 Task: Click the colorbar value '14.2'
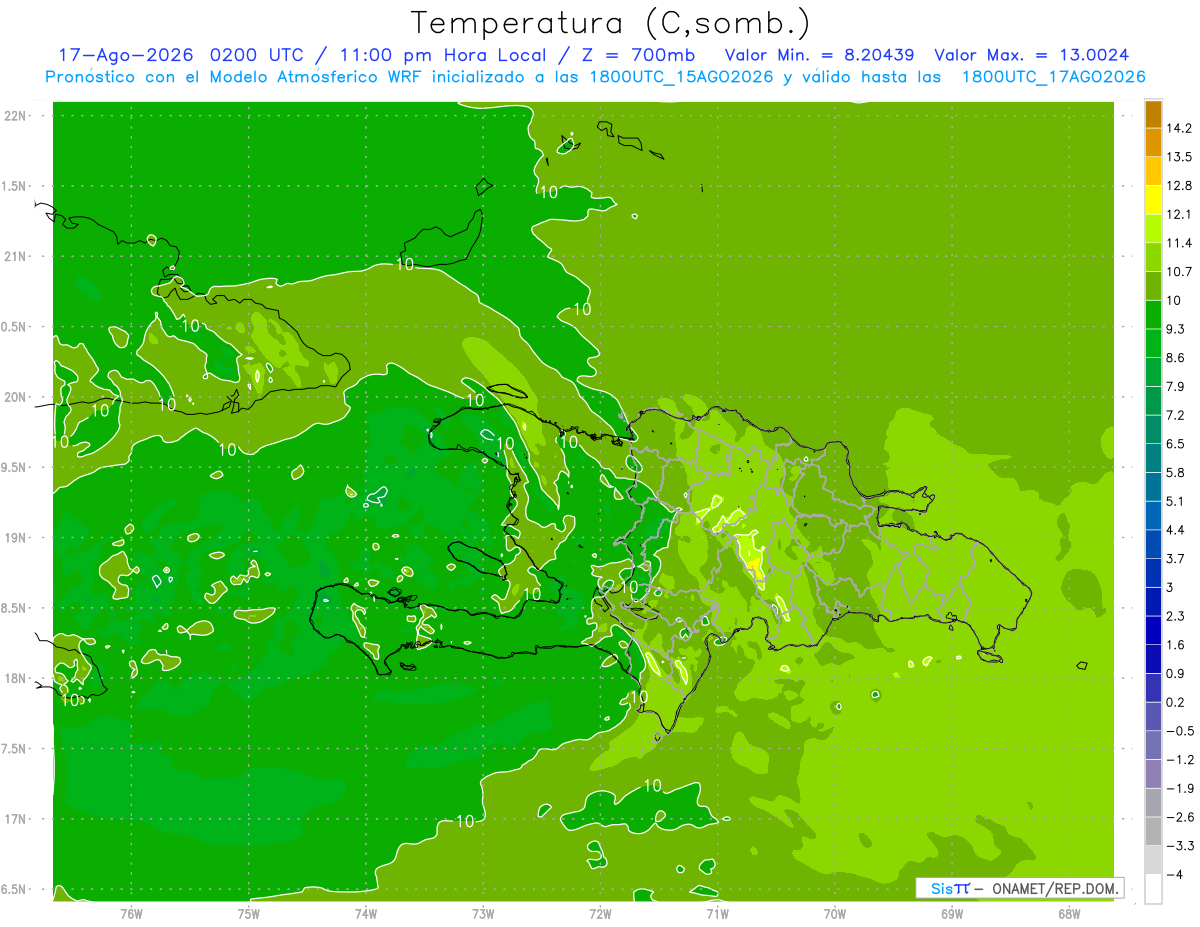click(1179, 128)
